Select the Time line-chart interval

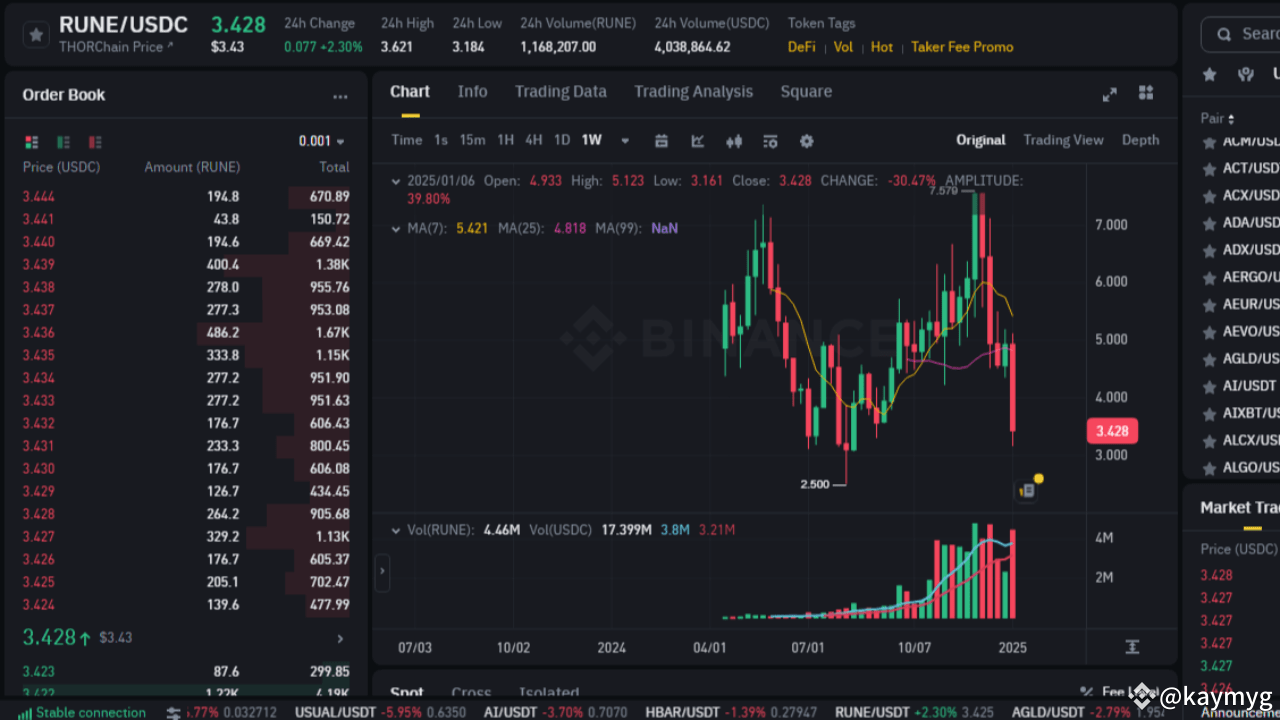coord(406,140)
